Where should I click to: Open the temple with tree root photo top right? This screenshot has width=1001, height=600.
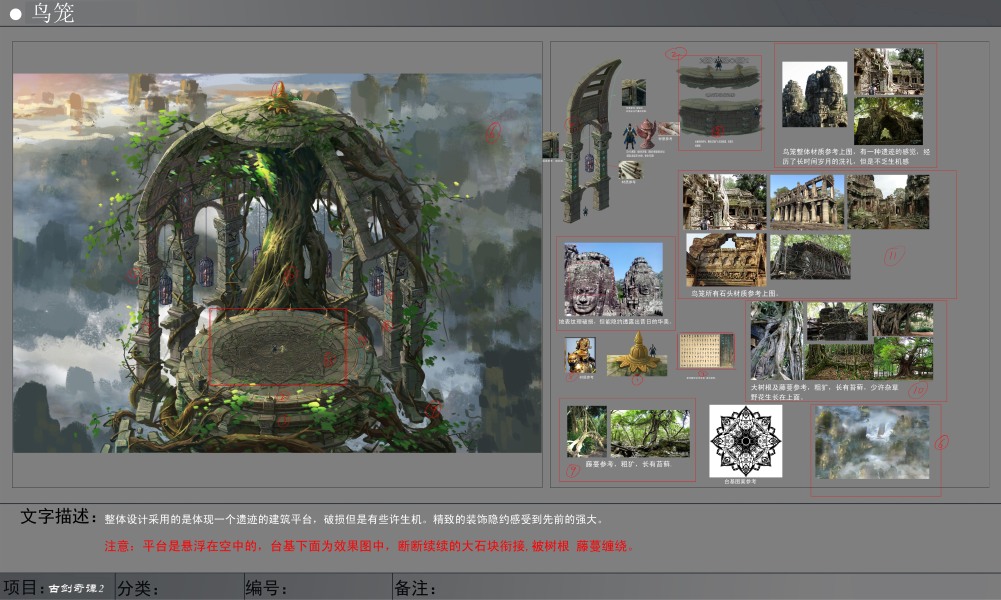889,71
